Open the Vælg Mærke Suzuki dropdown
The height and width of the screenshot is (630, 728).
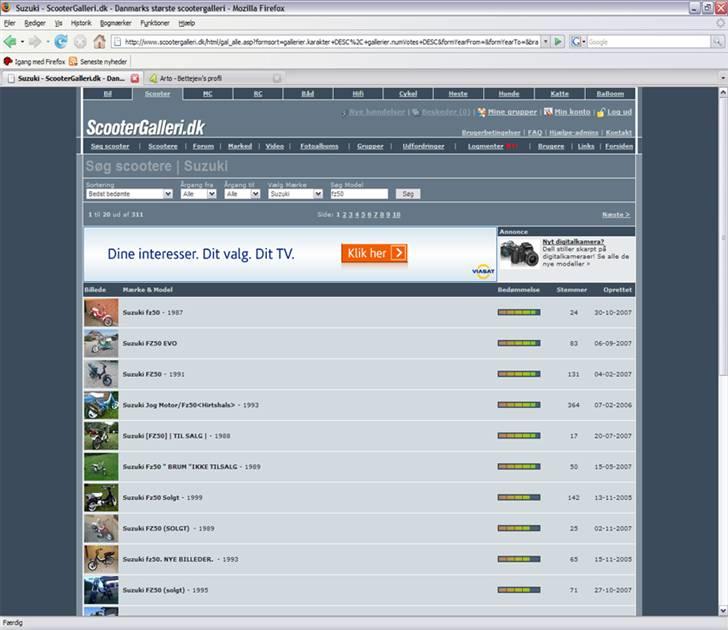(x=296, y=194)
